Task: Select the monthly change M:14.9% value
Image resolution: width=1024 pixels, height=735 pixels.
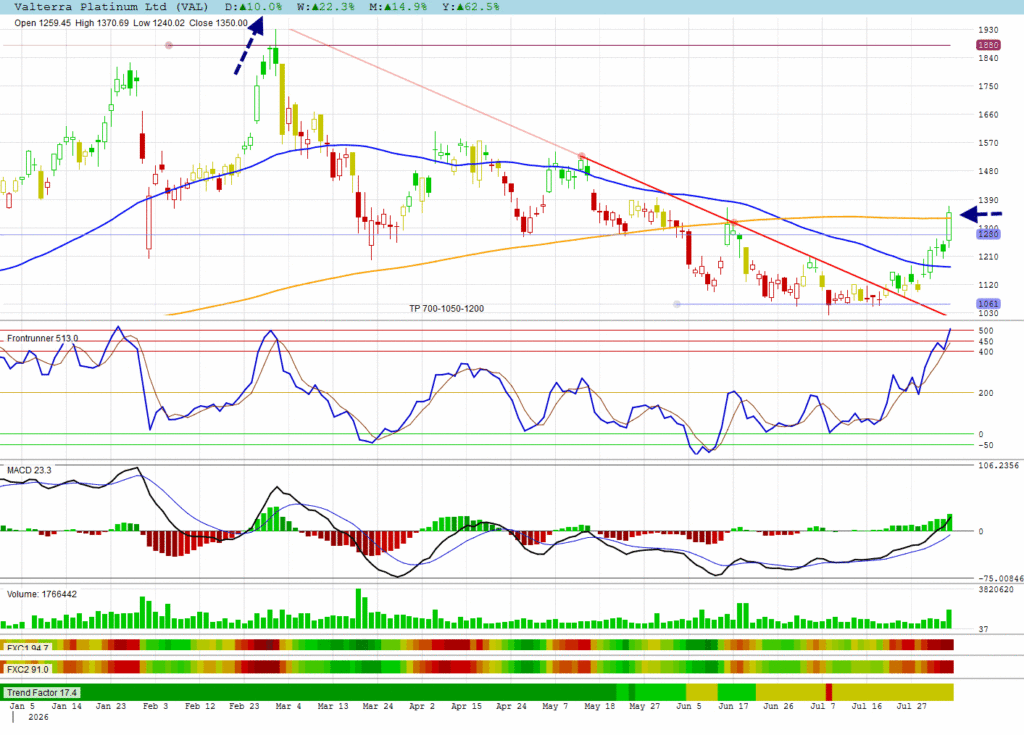Action: coord(398,7)
